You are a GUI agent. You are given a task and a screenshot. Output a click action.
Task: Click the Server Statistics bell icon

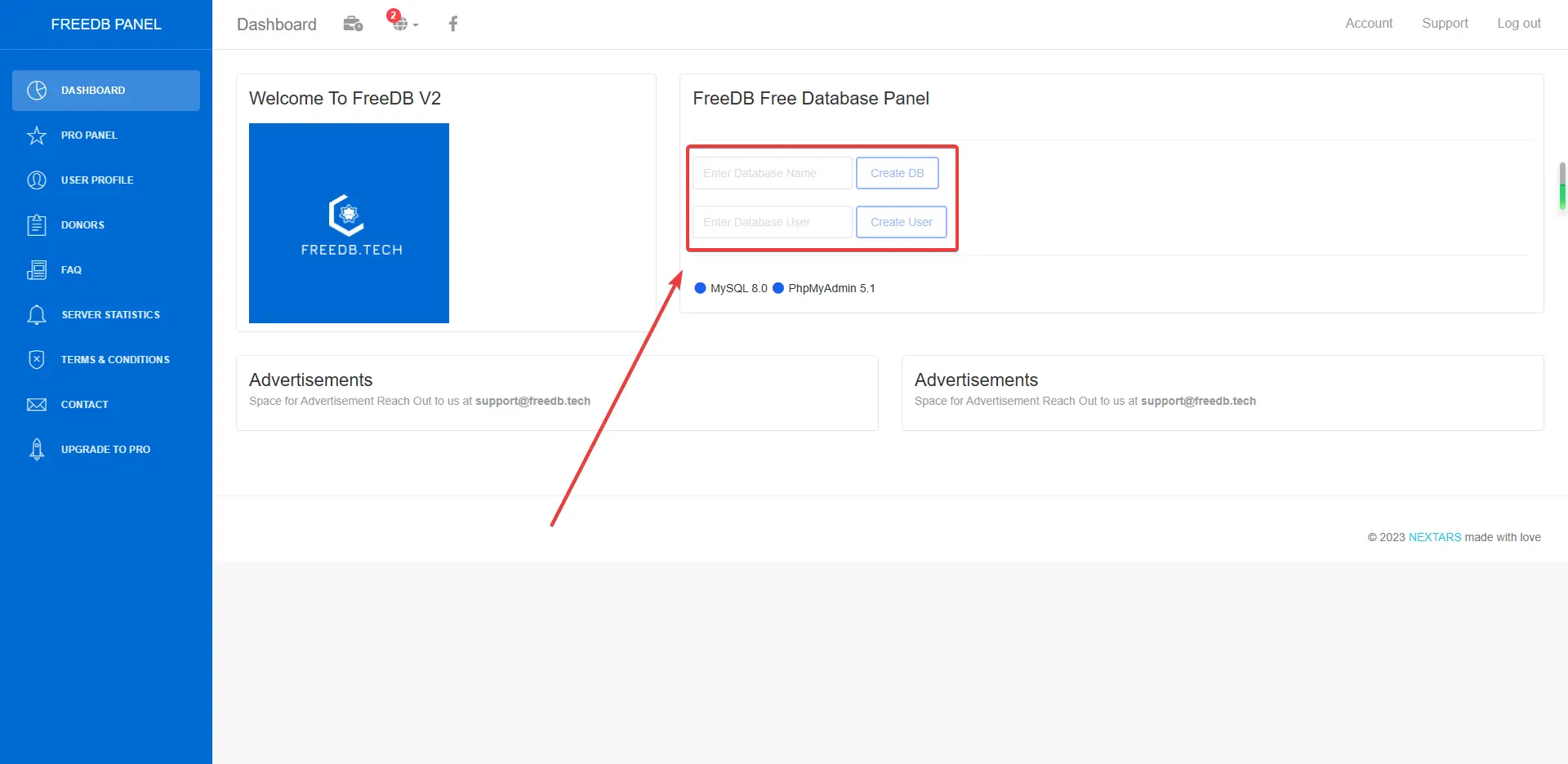tap(37, 314)
